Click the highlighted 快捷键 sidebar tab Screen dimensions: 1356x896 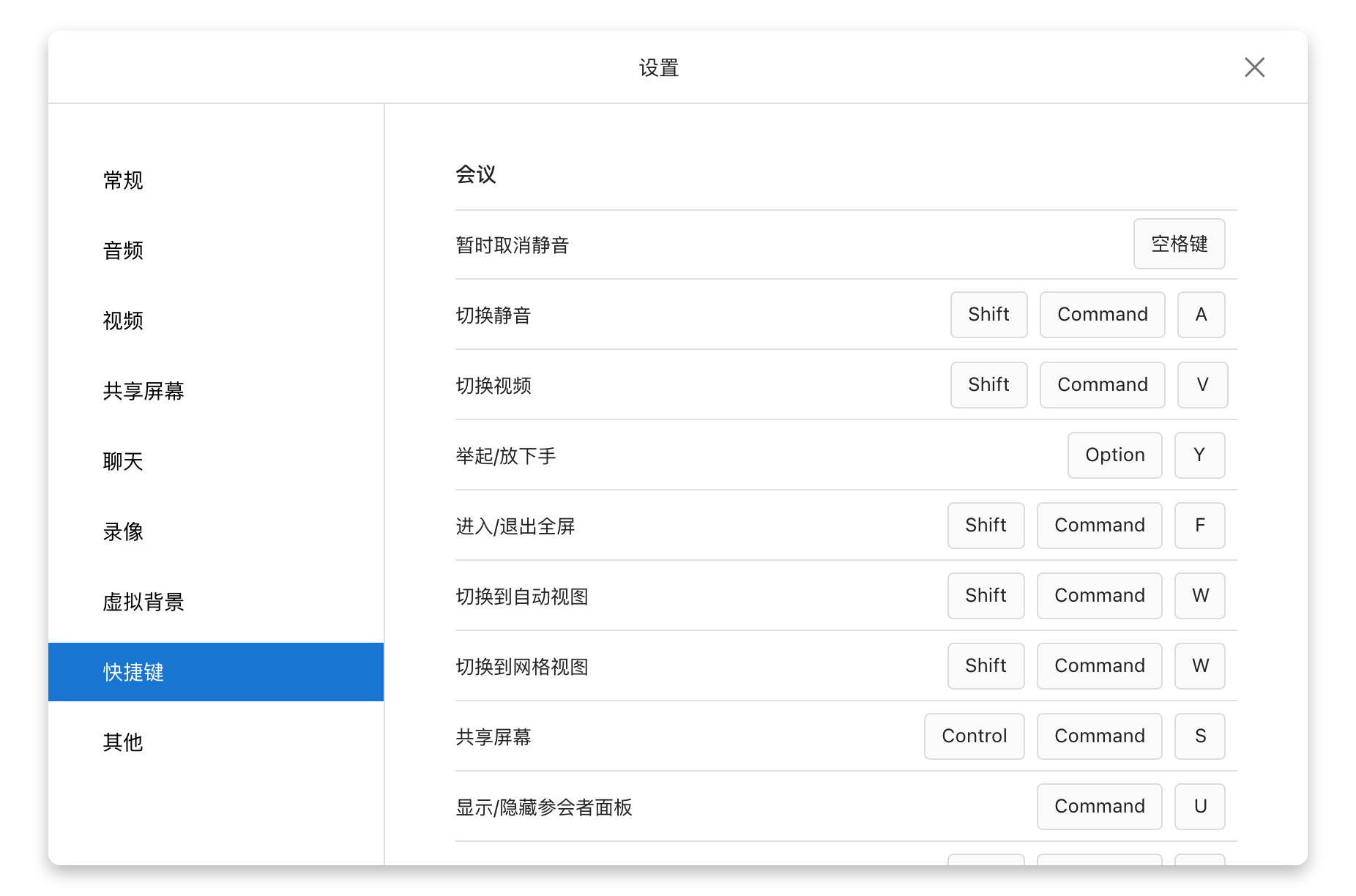point(215,672)
